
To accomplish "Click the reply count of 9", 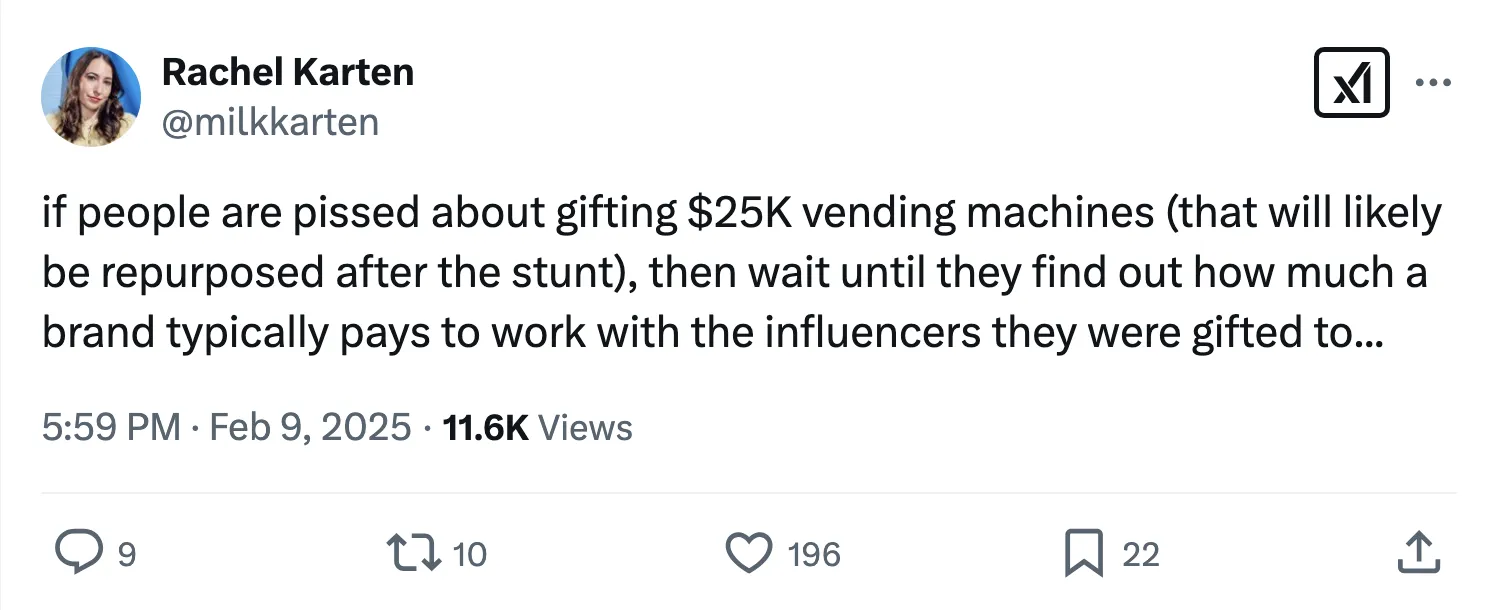I will [127, 554].
